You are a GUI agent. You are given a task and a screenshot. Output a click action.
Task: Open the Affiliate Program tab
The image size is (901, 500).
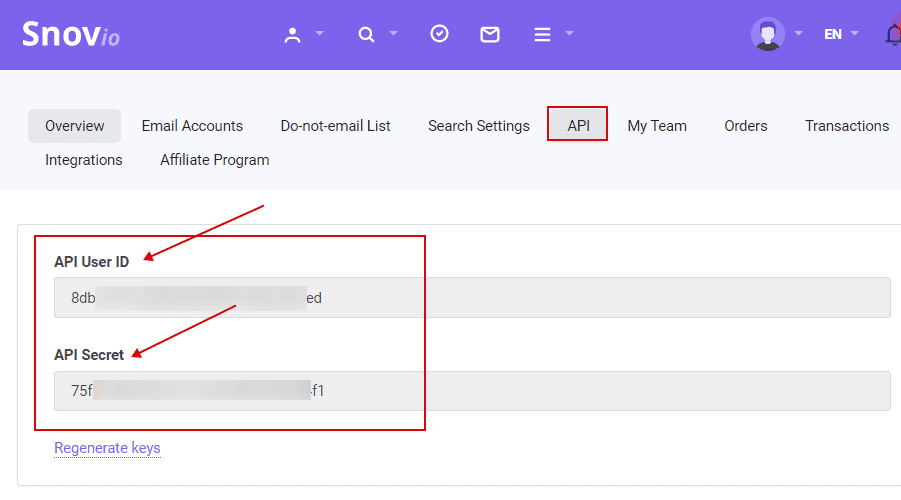coord(214,160)
